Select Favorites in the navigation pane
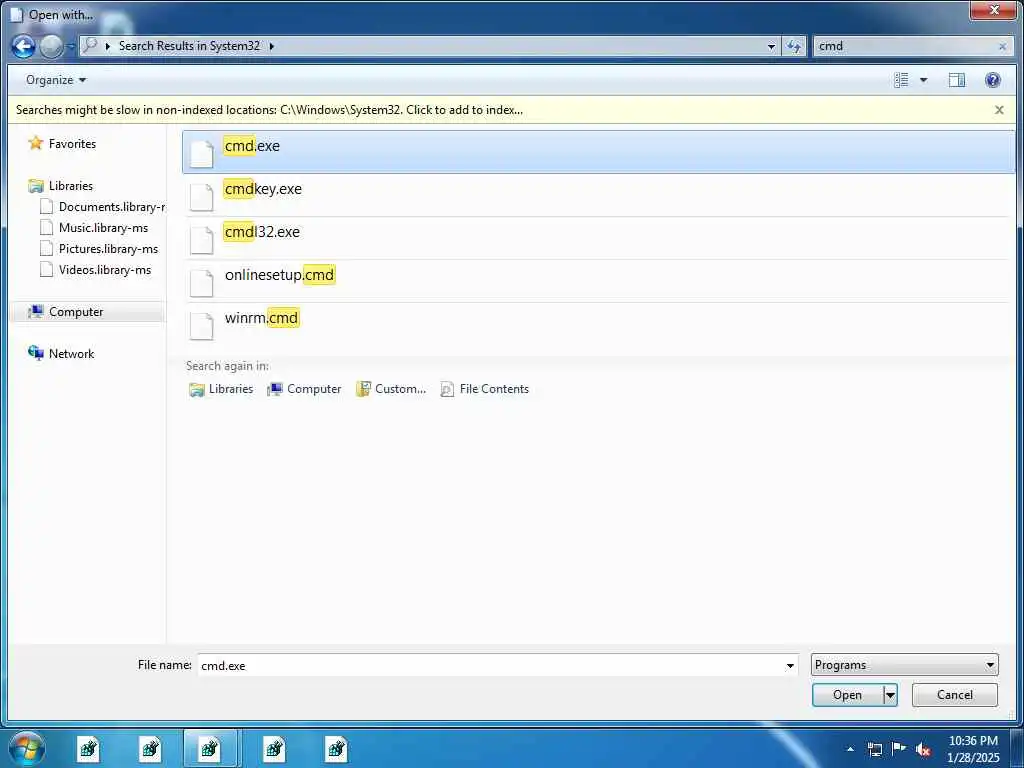Screen dimensions: 1024x768 72,144
